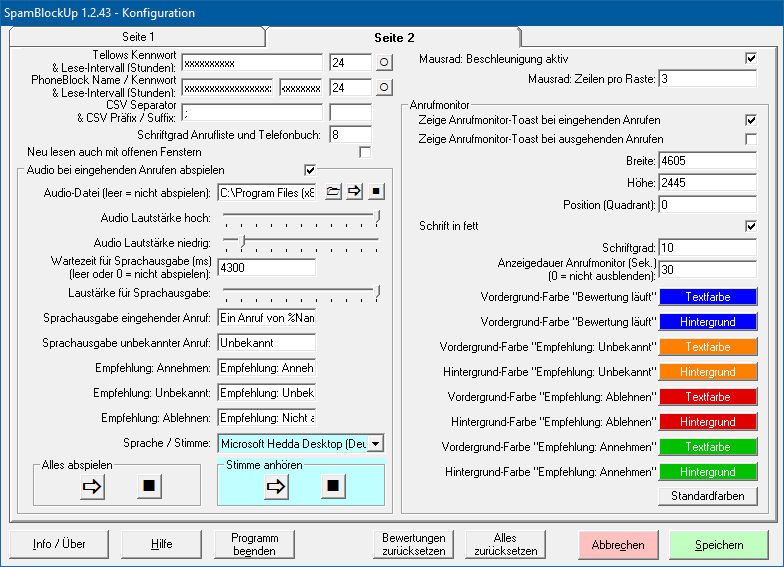
Task: Open Hilfe button
Action: coord(162,544)
